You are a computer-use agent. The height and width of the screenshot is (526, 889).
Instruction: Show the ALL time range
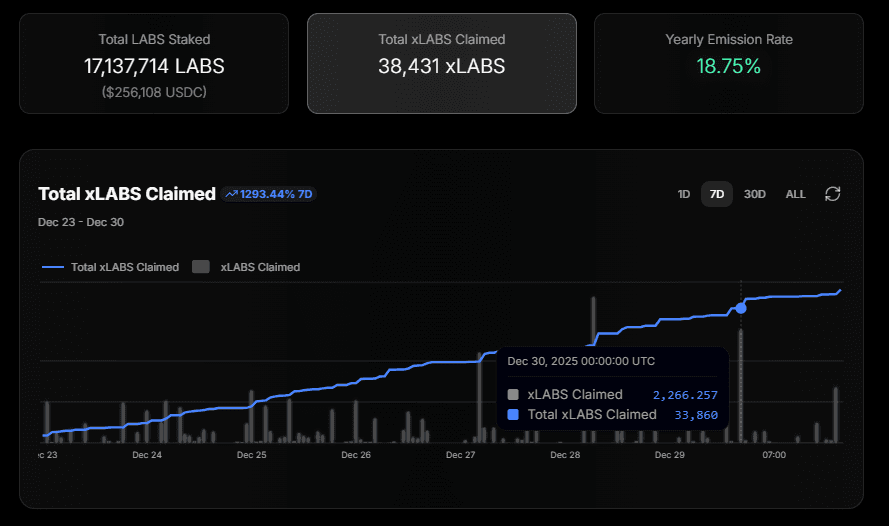795,194
